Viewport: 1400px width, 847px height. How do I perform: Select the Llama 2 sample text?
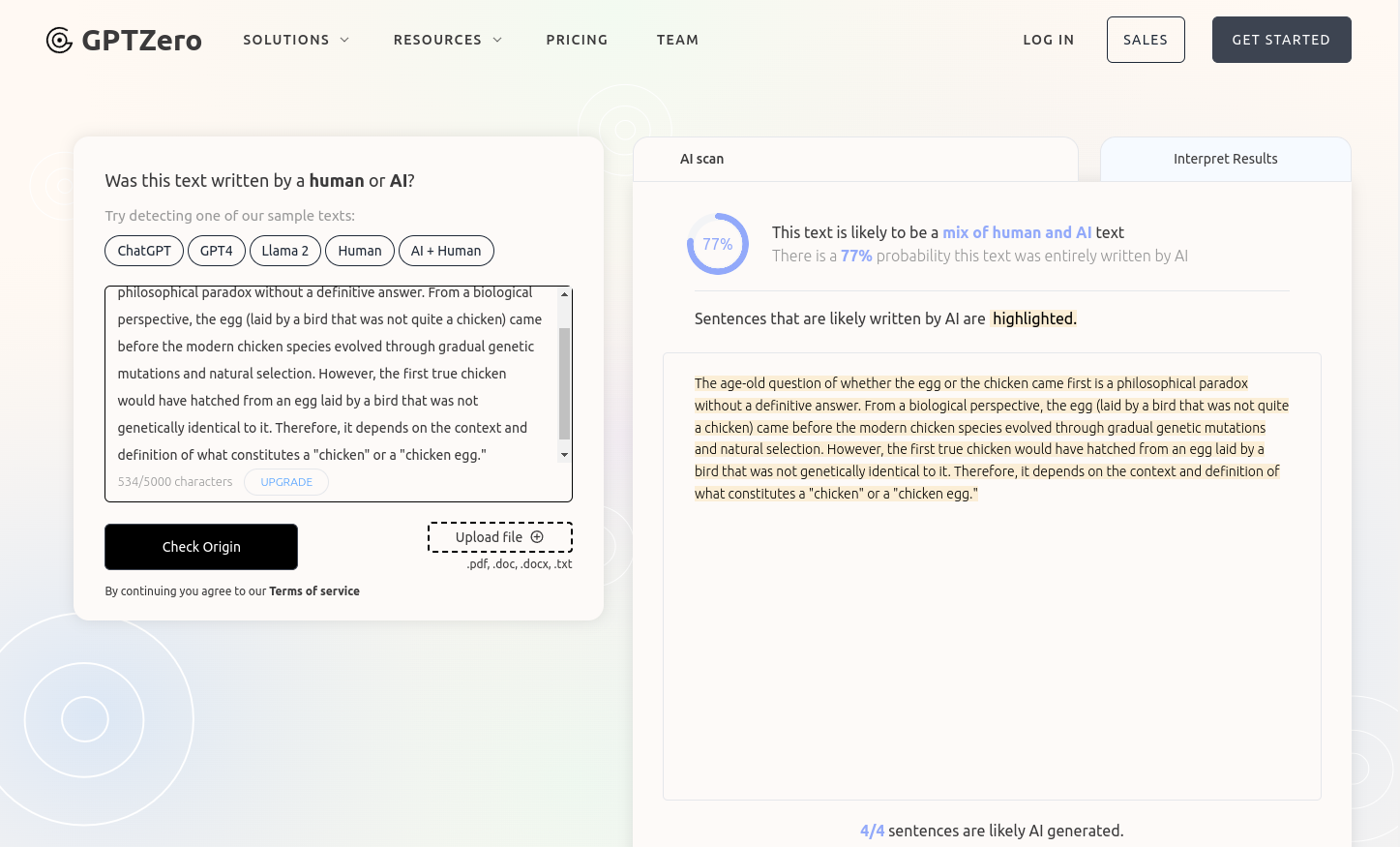point(284,251)
